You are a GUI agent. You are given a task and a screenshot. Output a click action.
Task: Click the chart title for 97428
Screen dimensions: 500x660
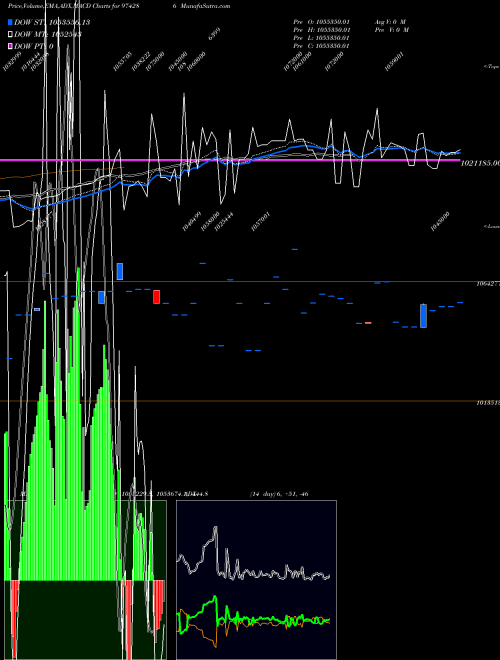74,6
